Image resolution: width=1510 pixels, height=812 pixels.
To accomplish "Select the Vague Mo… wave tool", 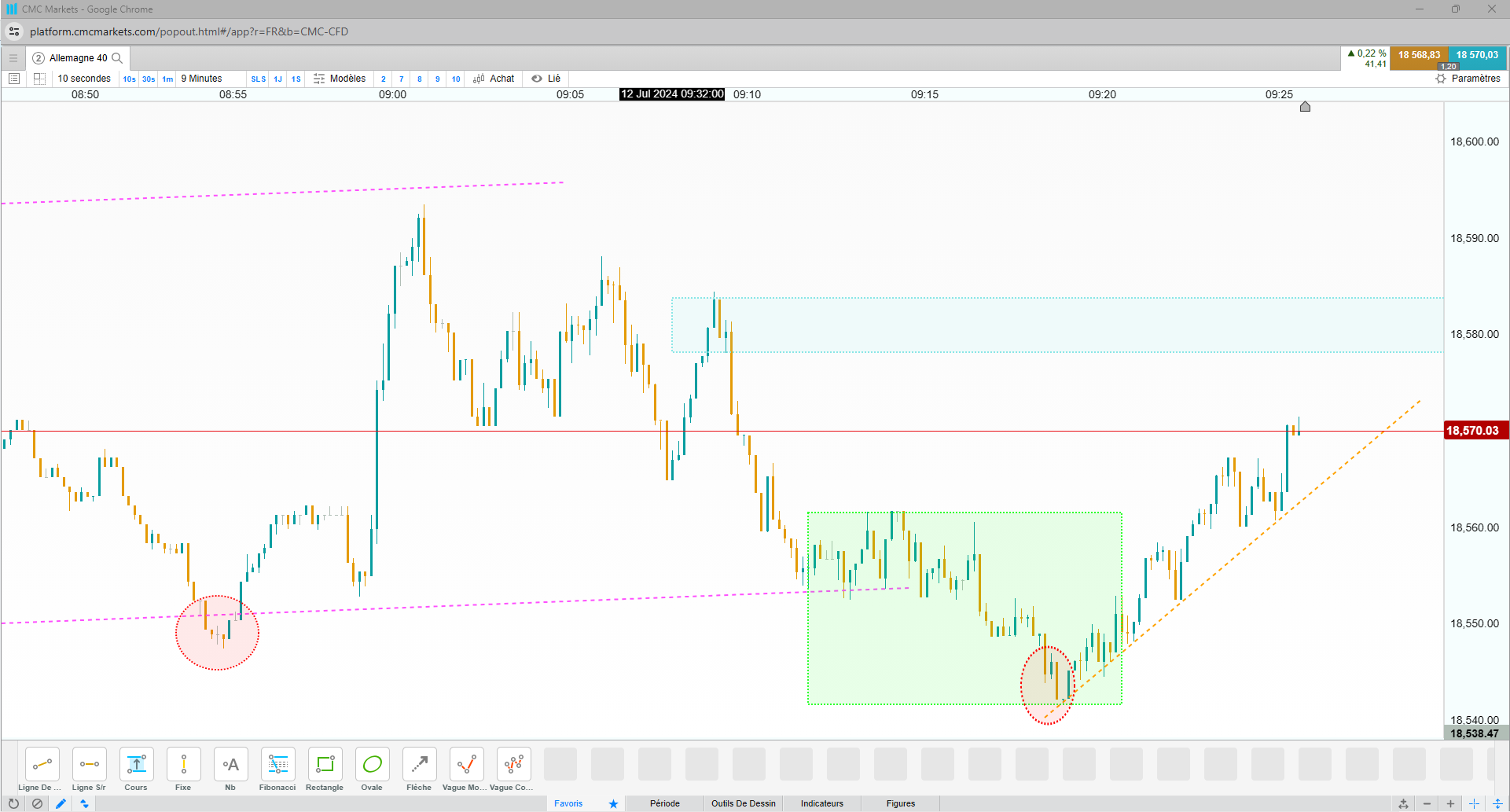I will pyautogui.click(x=466, y=764).
